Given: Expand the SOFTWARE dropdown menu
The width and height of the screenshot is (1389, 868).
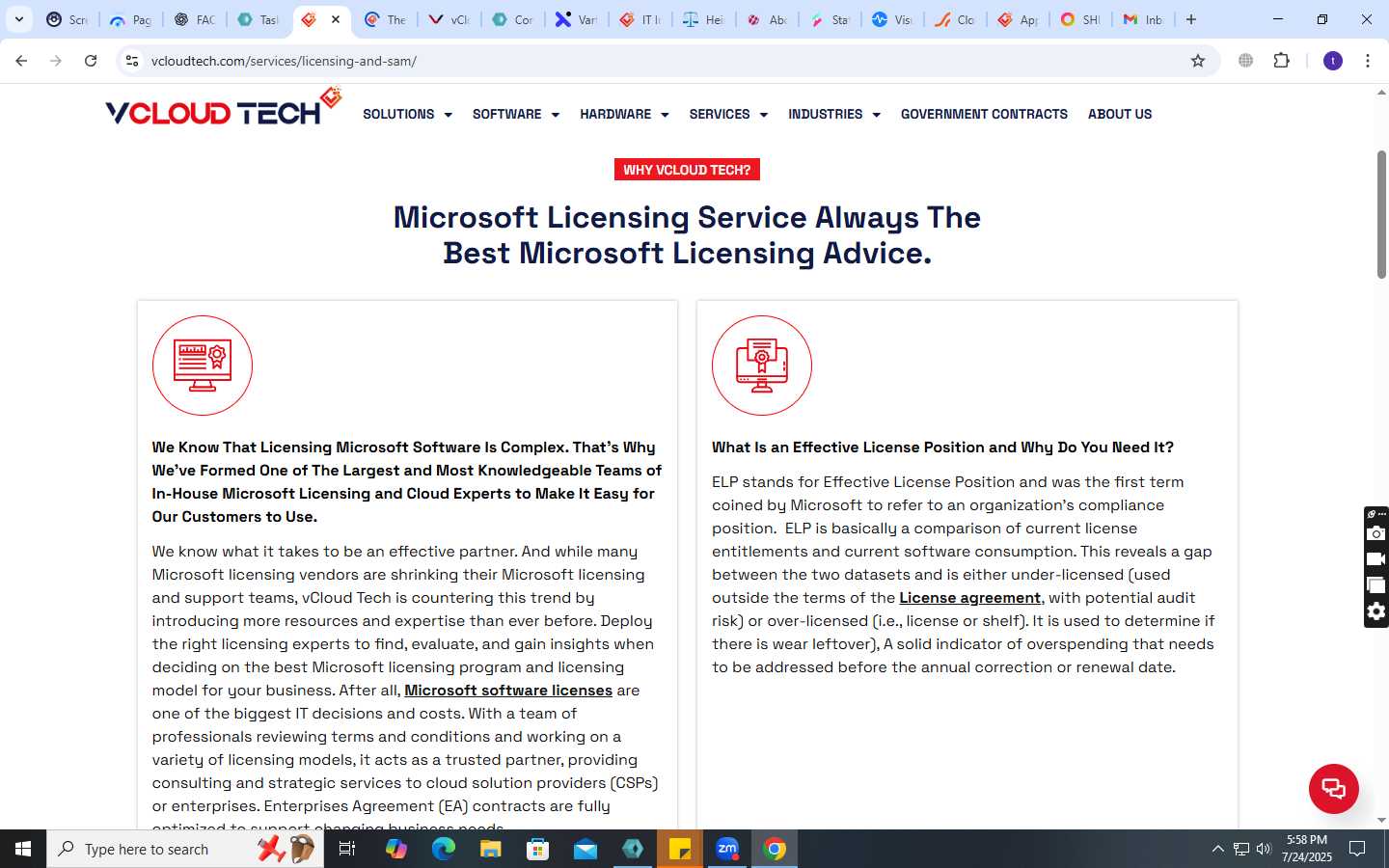Looking at the screenshot, I should [x=515, y=114].
